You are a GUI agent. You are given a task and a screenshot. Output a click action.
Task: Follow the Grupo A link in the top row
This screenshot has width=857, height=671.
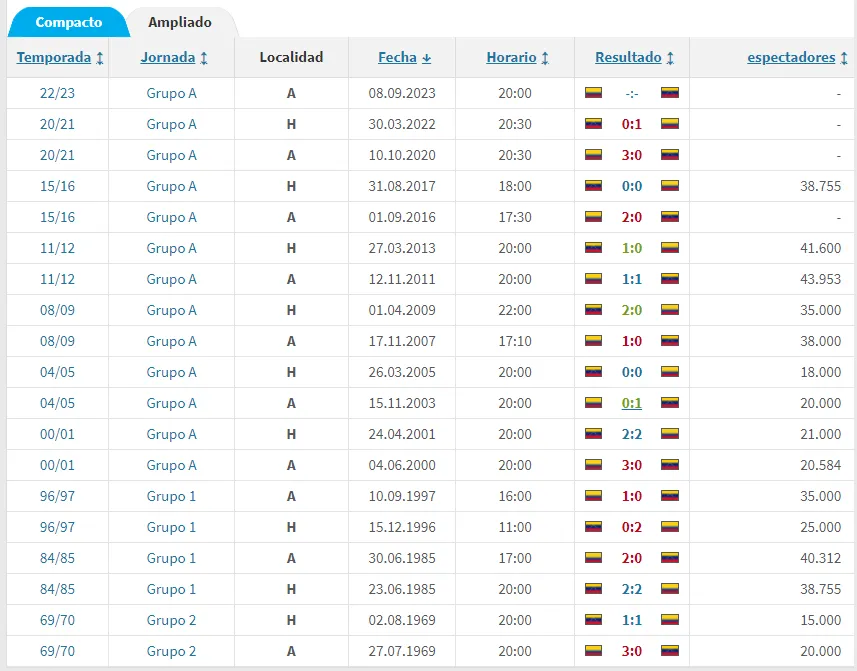(x=170, y=92)
